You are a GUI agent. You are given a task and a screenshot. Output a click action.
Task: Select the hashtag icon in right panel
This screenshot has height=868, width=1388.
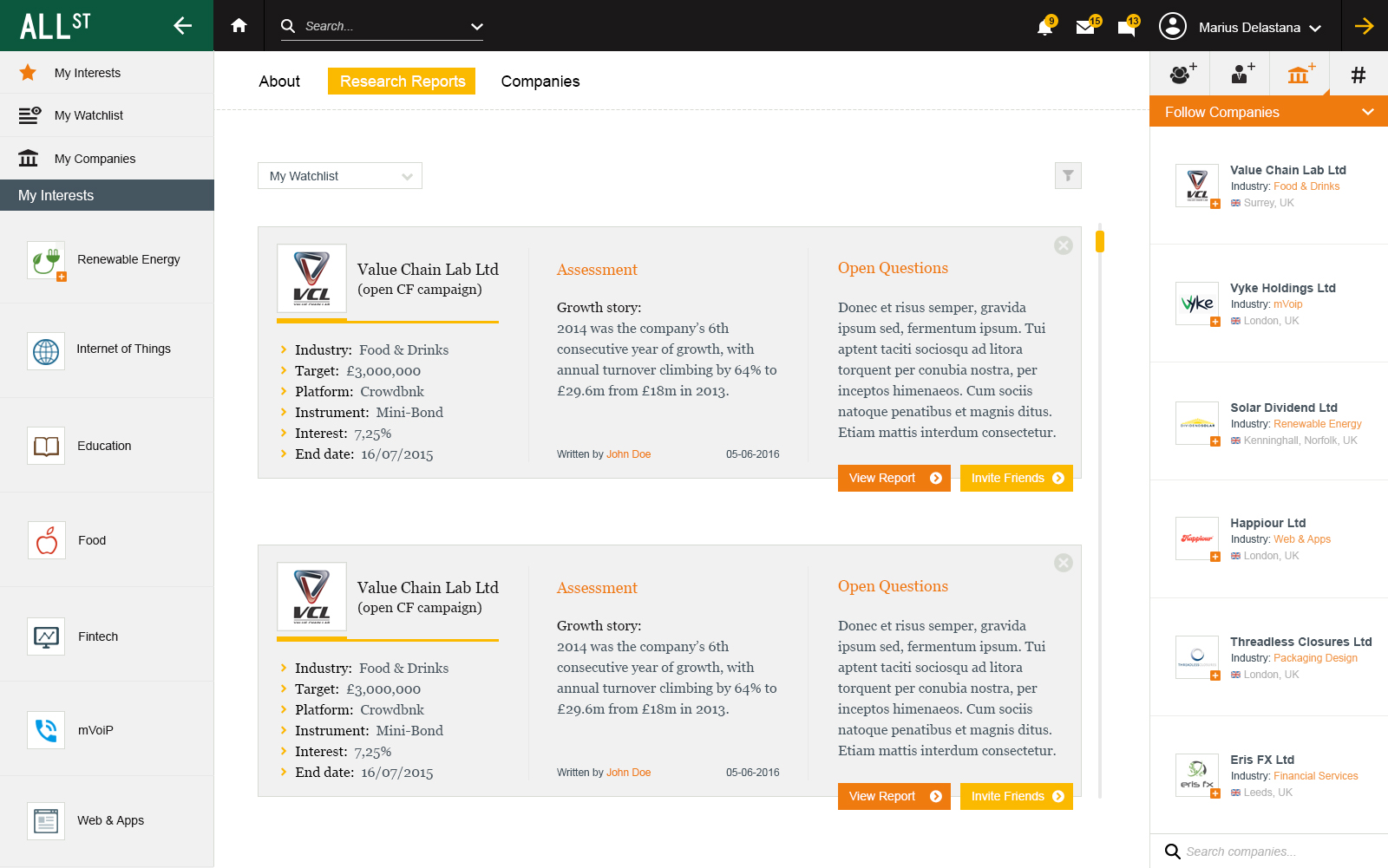(x=1359, y=75)
